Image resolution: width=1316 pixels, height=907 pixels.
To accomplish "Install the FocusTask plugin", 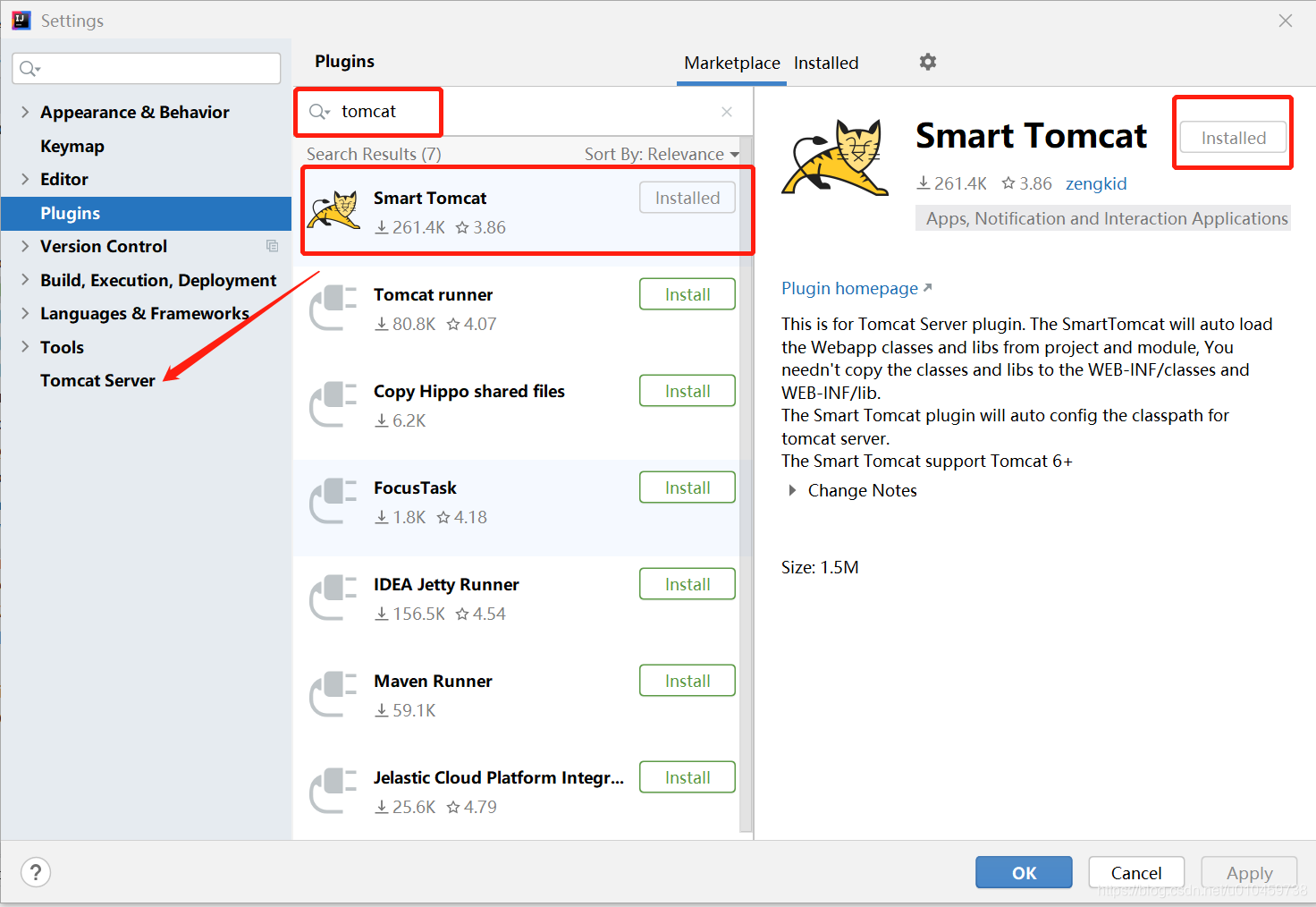I will click(688, 487).
